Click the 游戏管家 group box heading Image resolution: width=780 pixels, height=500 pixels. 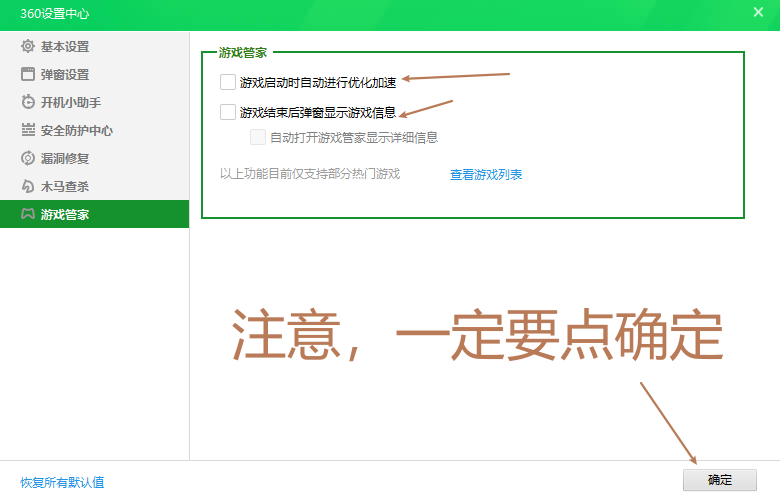[x=243, y=53]
